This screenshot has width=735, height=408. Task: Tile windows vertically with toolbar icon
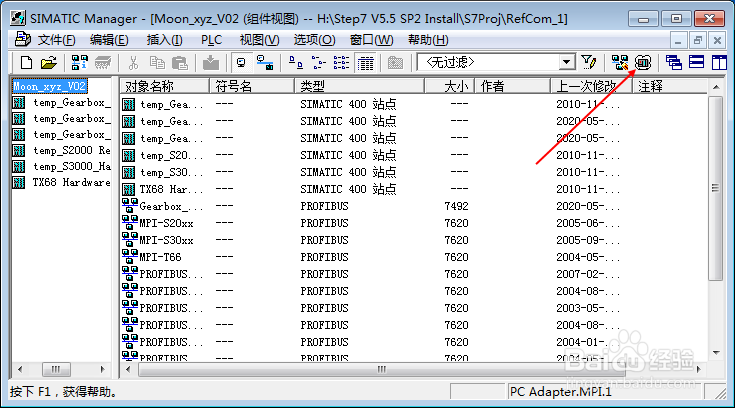tap(719, 62)
